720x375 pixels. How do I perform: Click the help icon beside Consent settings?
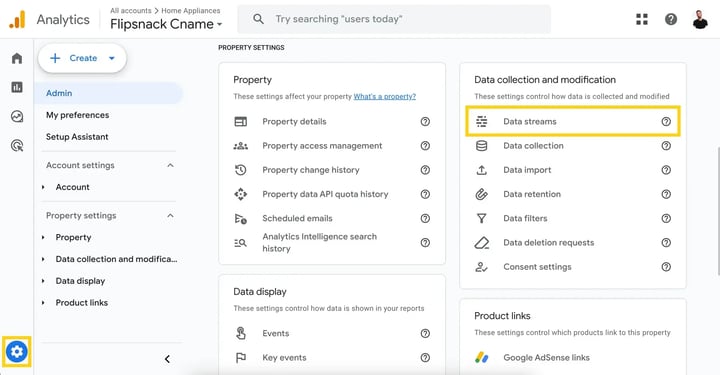point(666,267)
